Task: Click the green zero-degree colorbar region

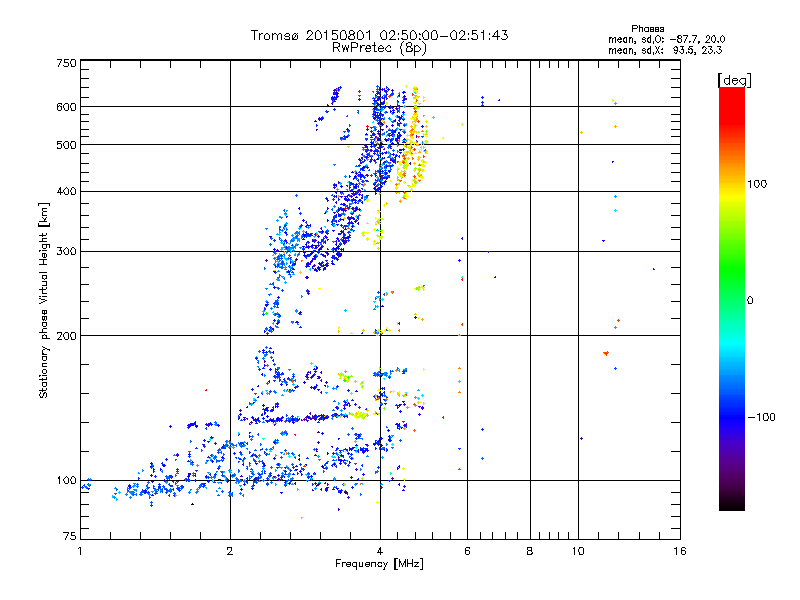Action: click(x=732, y=300)
